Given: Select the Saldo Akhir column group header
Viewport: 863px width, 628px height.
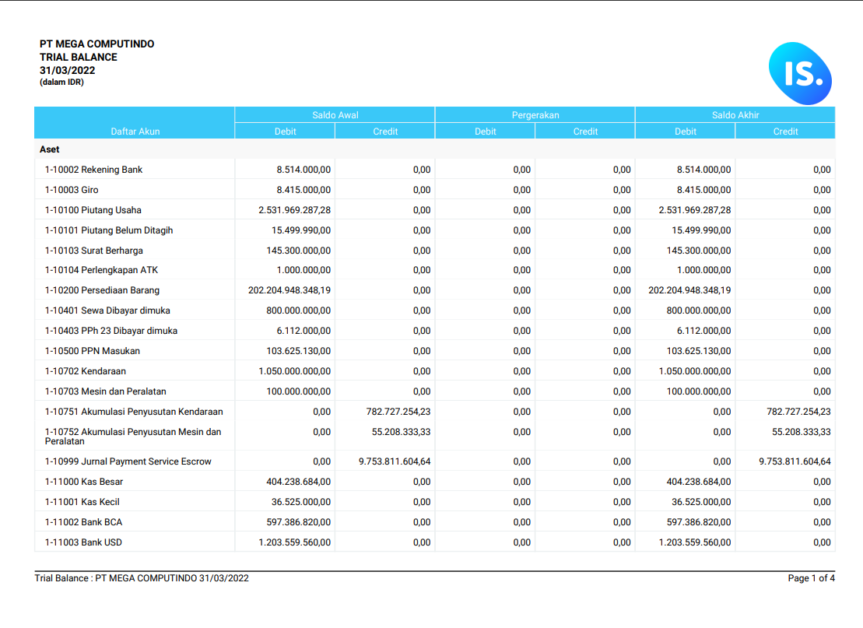Looking at the screenshot, I should 735,115.
